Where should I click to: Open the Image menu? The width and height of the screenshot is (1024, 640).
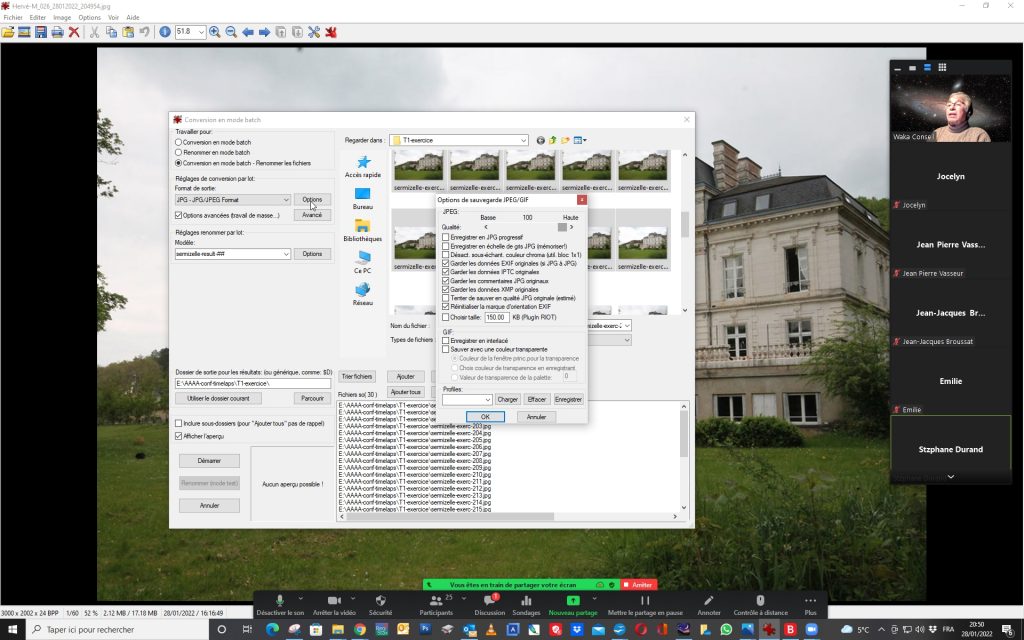pos(62,18)
